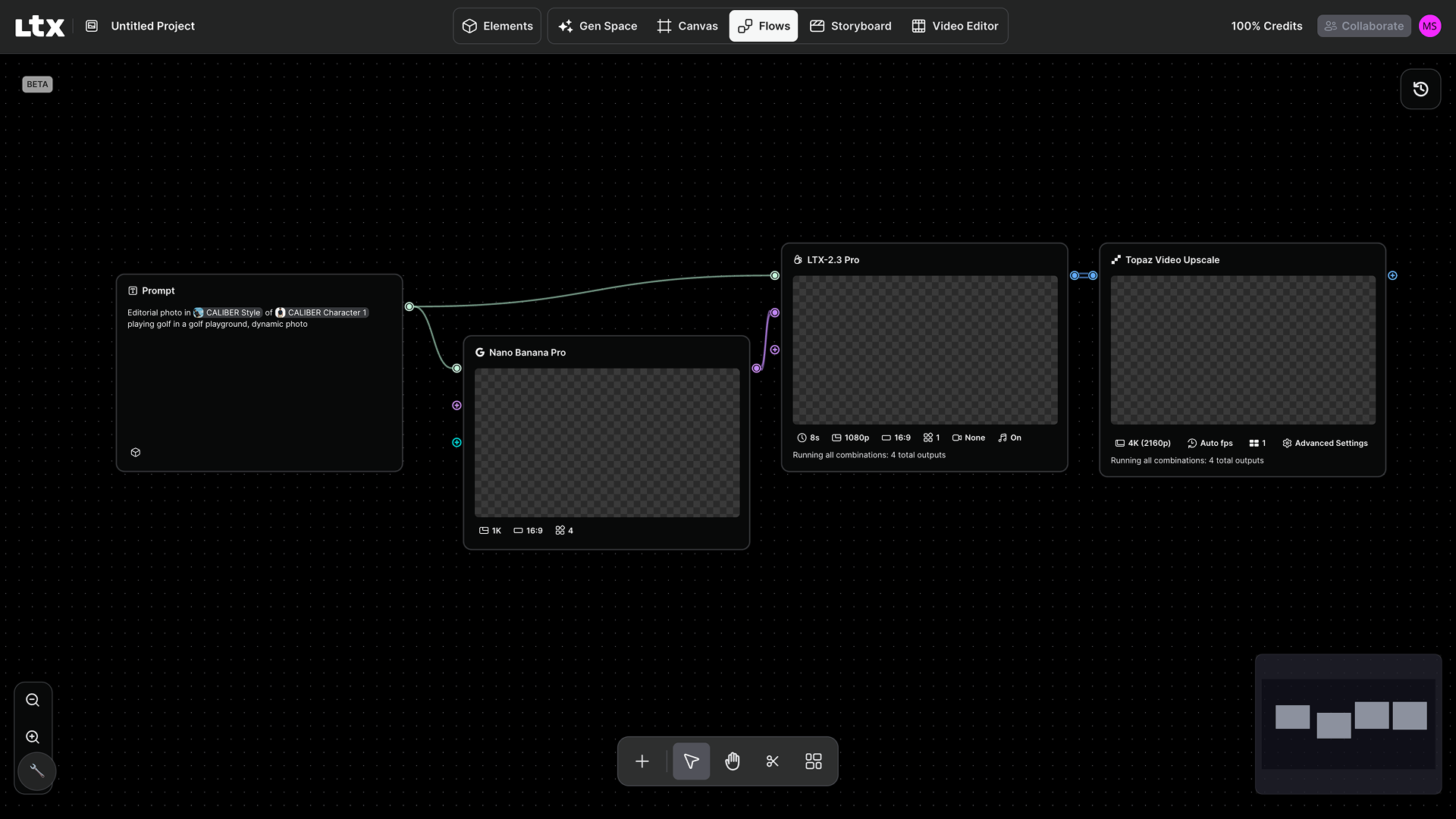Viewport: 1456px width, 819px height.
Task: Open the project icon beside Untitled Project
Action: click(92, 26)
